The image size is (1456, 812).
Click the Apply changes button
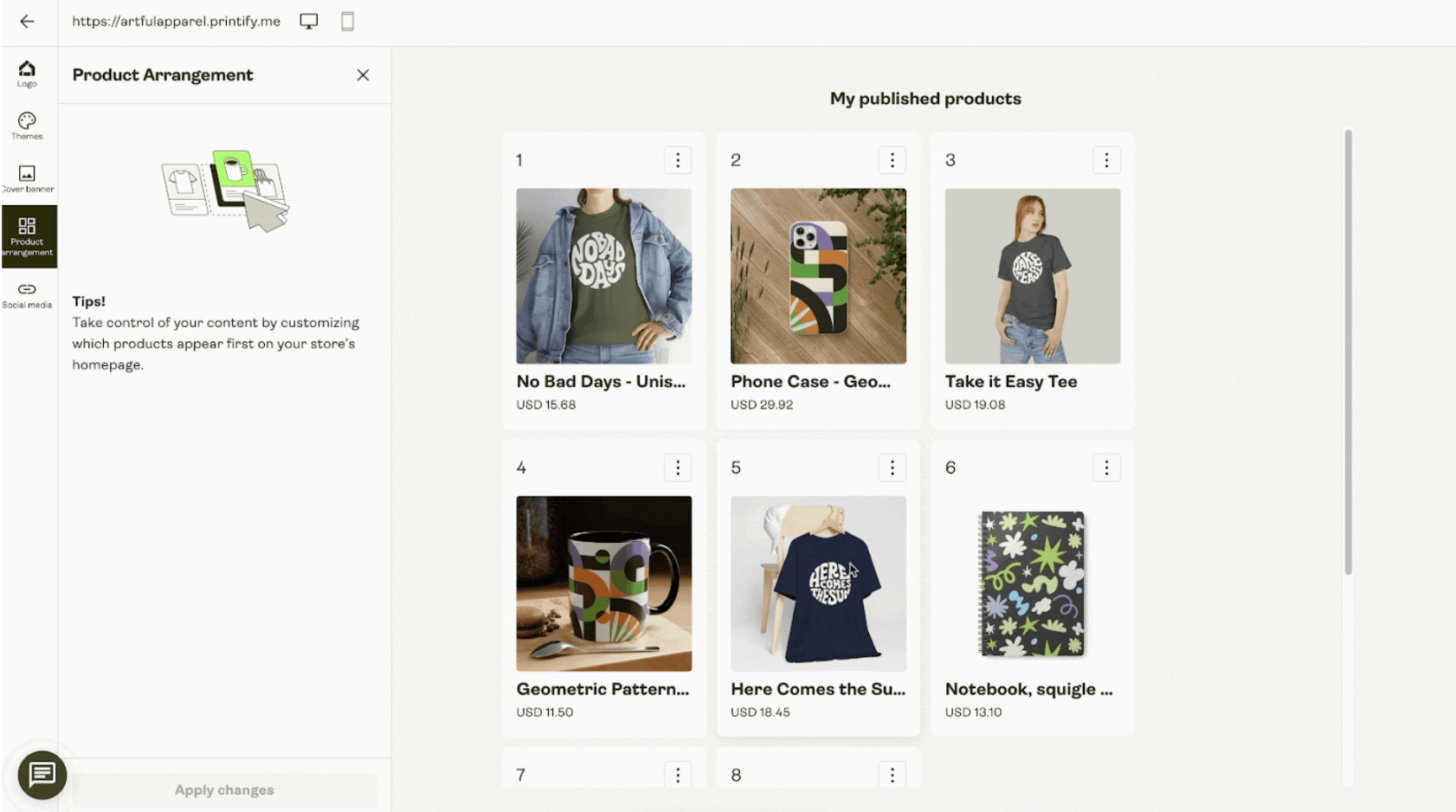pos(223,789)
